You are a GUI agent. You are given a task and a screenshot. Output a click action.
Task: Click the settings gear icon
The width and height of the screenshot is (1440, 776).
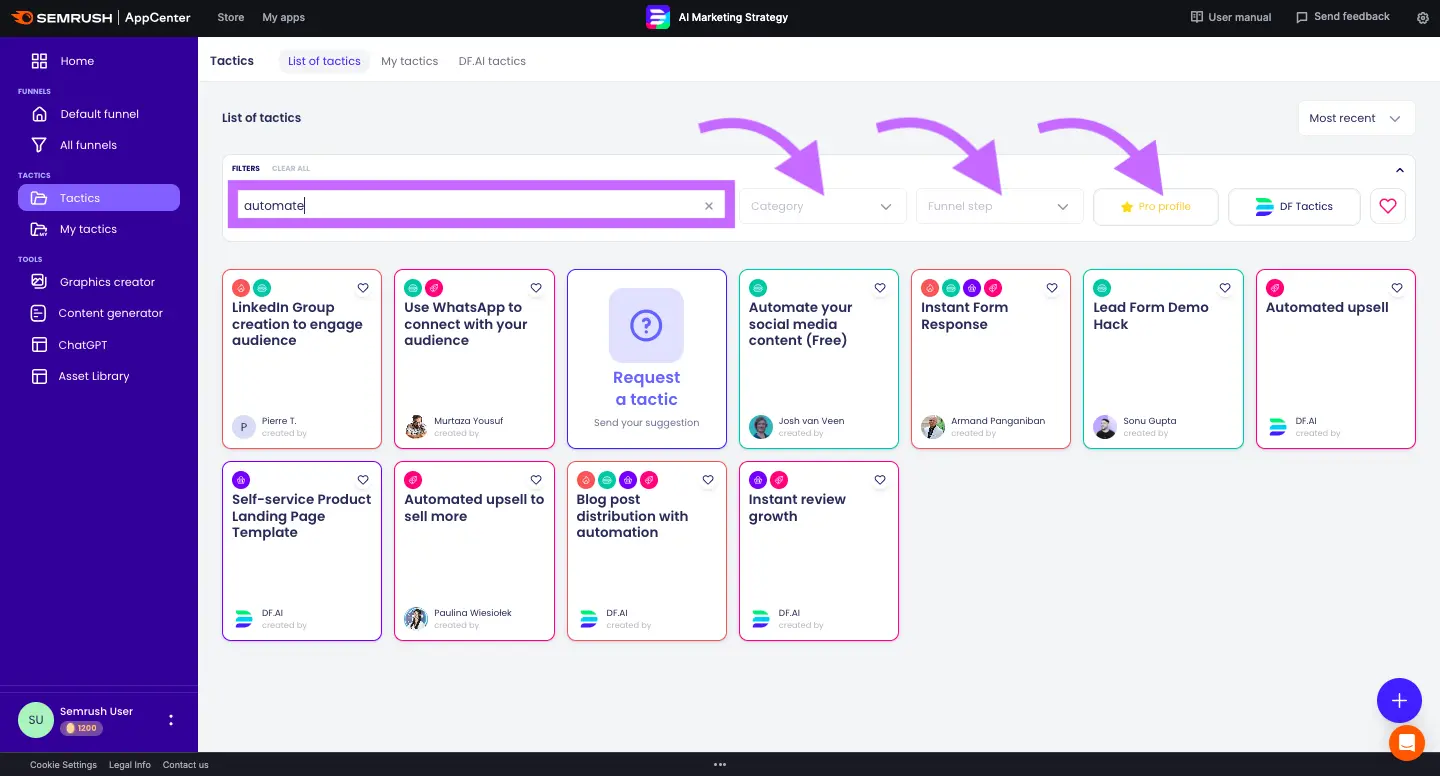[1423, 18]
